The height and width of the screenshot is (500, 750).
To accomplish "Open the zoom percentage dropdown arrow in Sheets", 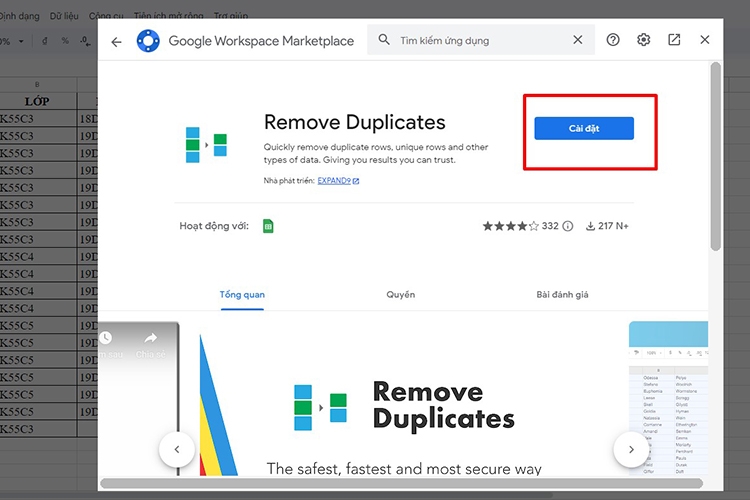I will click(x=21, y=42).
